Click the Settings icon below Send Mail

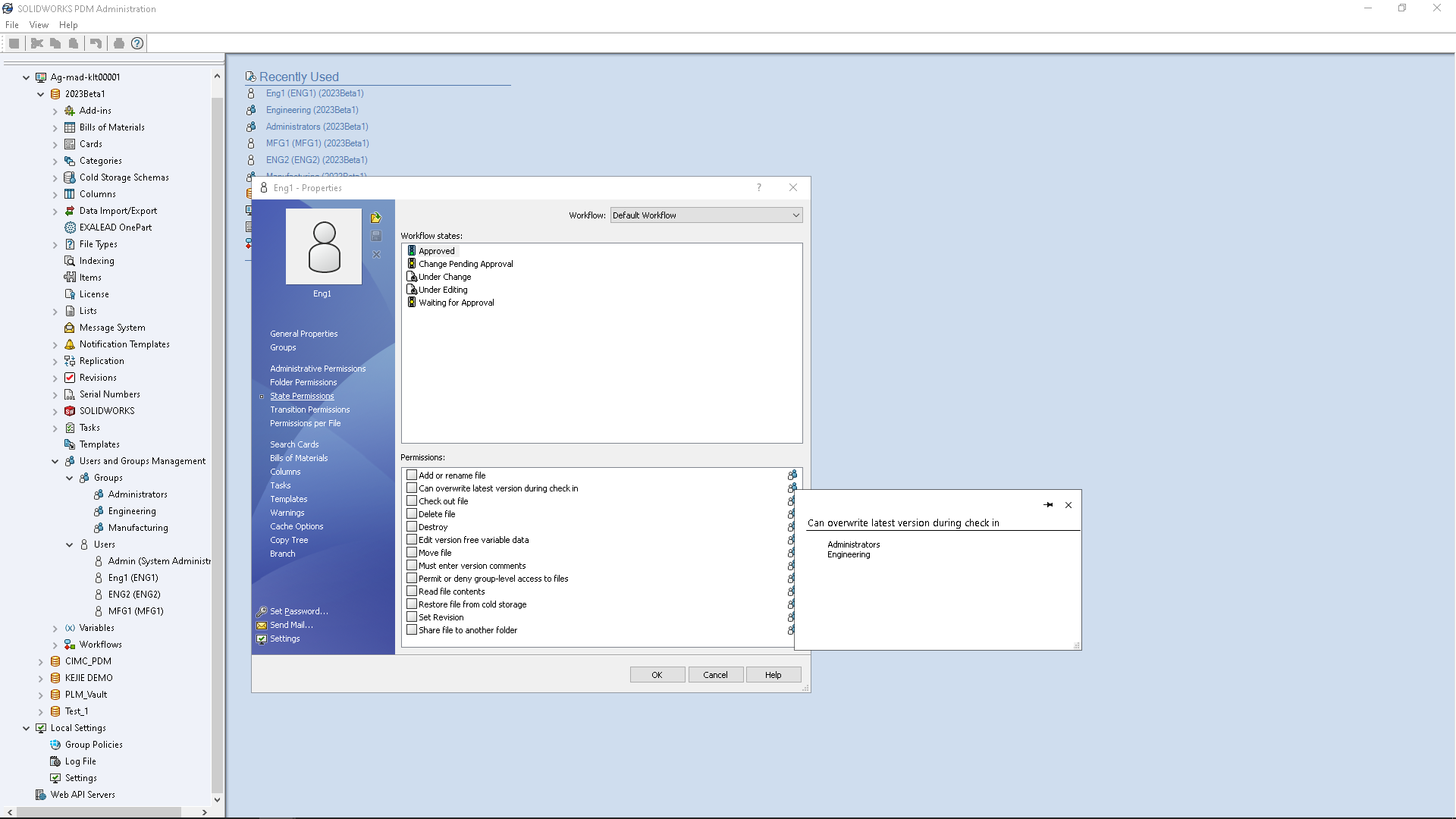point(260,639)
